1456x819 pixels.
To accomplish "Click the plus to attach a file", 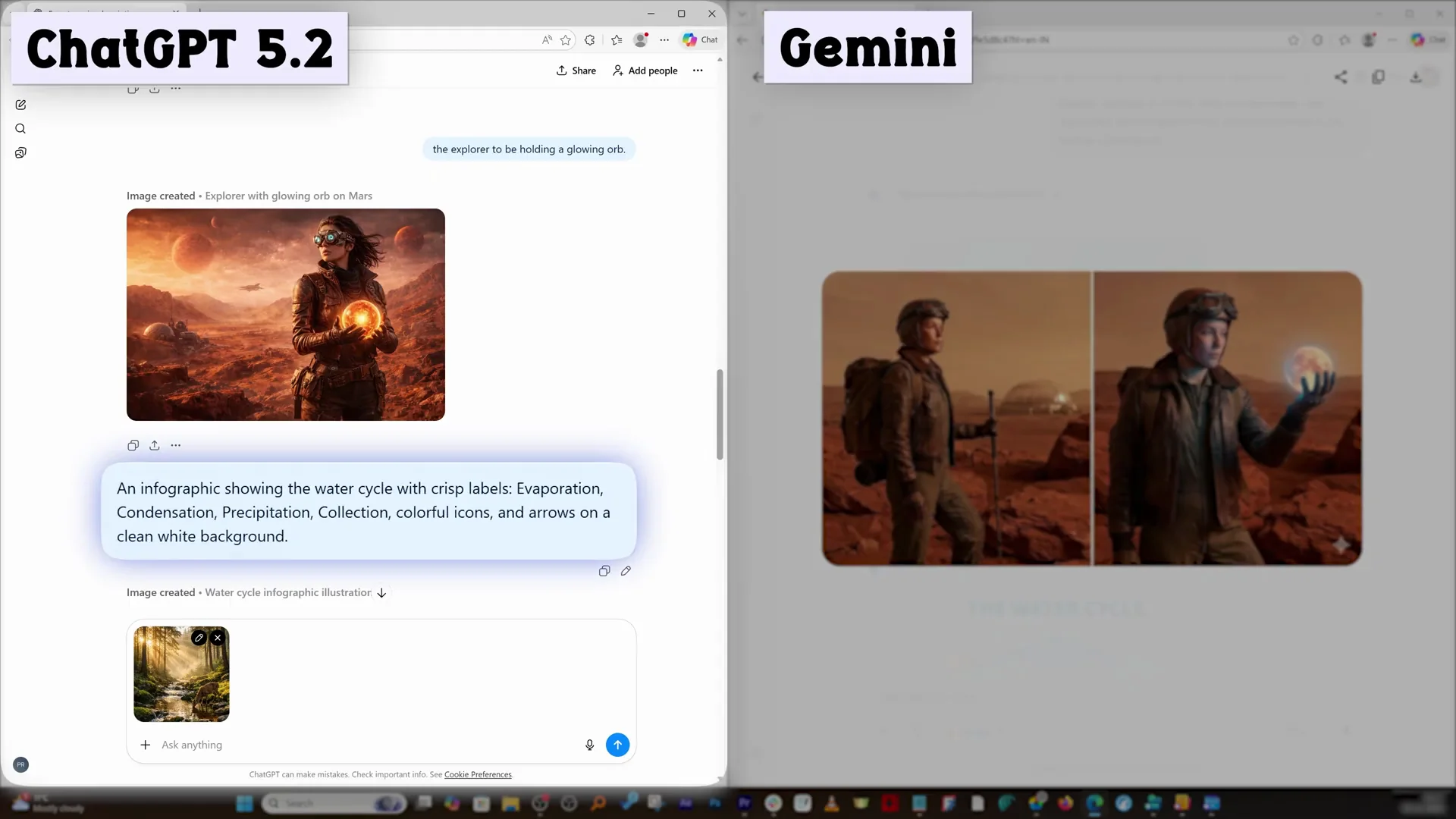I will [x=145, y=745].
